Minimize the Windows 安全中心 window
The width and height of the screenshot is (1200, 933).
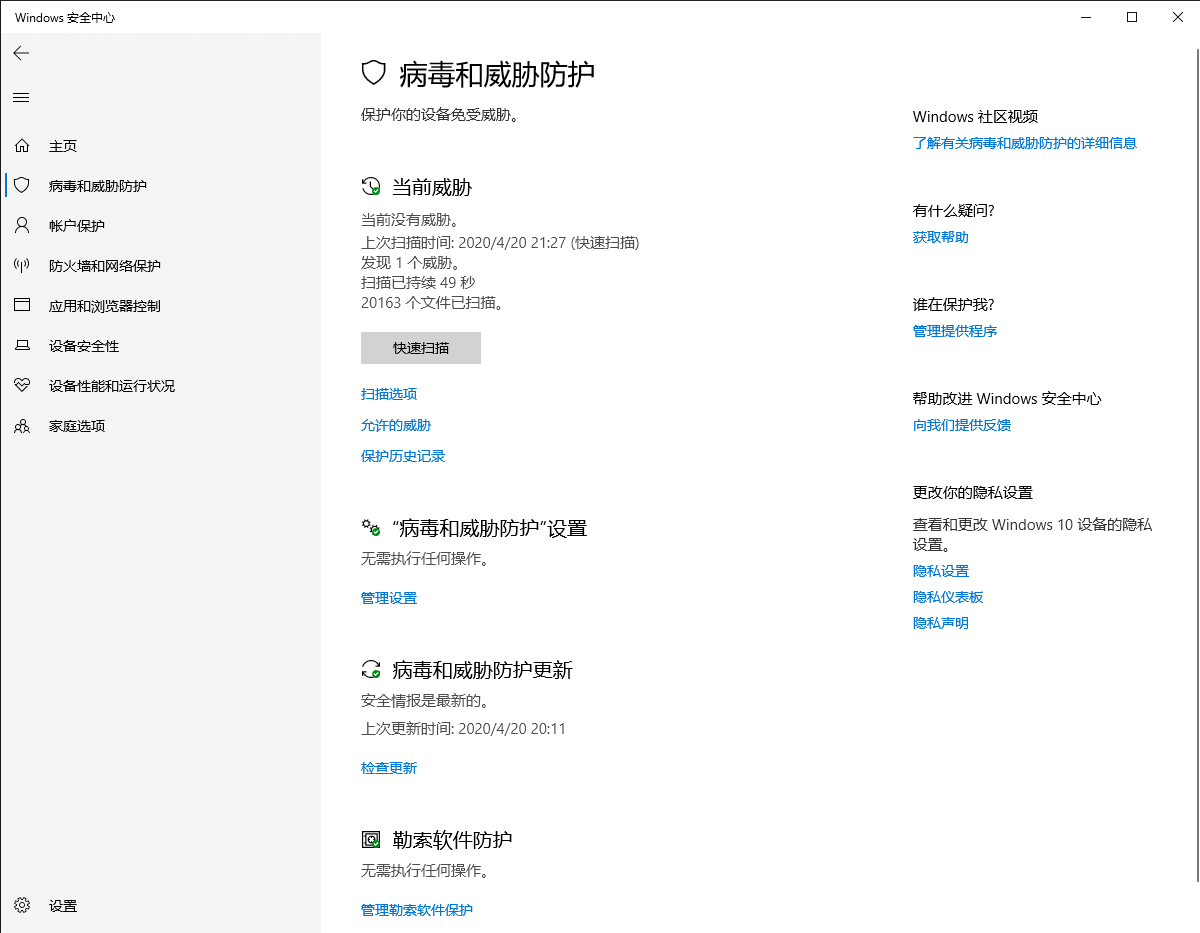1086,17
